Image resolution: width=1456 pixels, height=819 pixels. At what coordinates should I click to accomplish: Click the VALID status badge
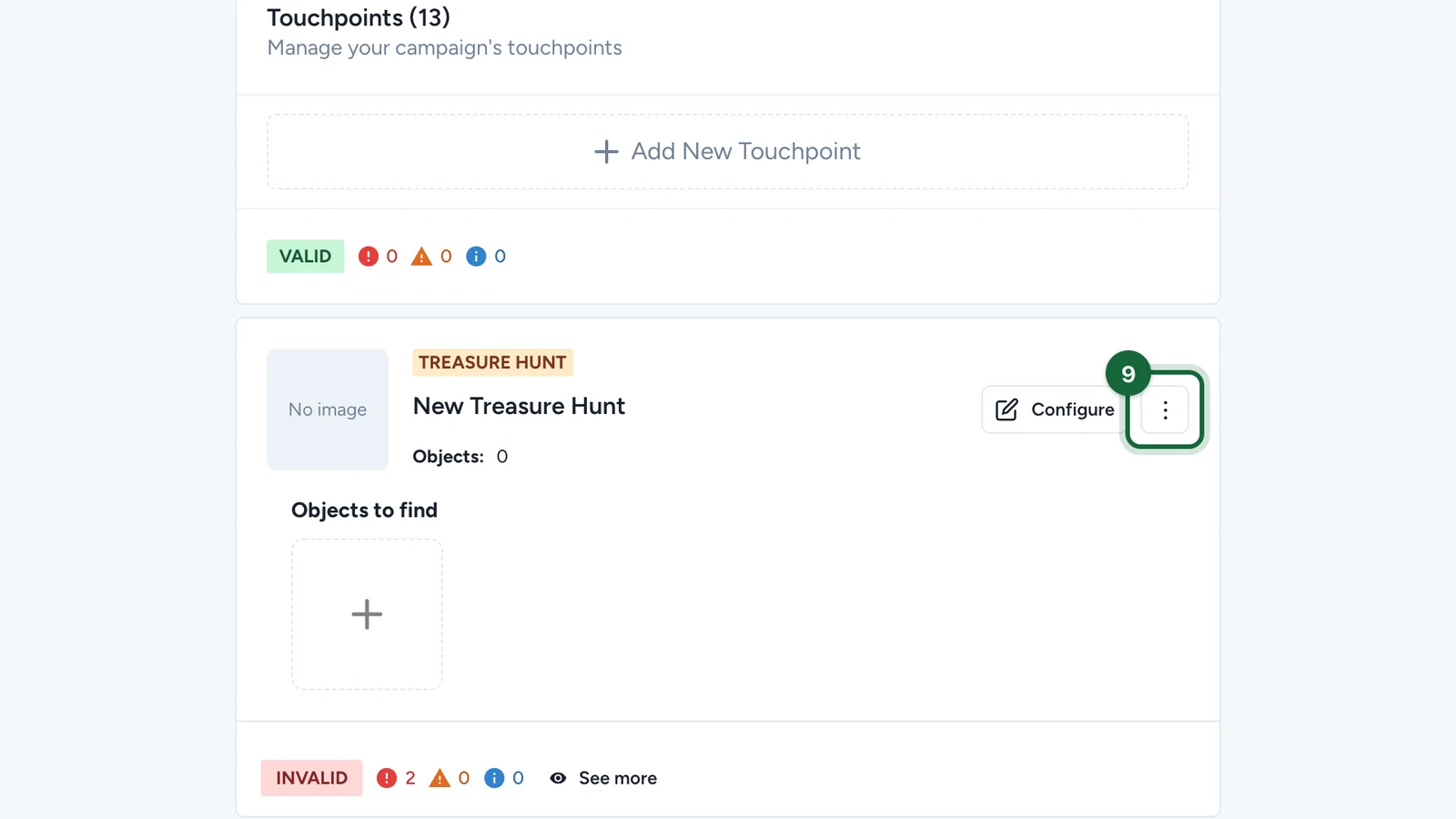306,257
